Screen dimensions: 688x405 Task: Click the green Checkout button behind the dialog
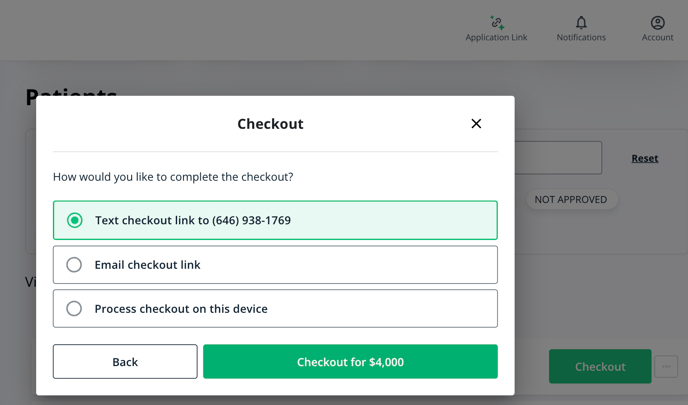[x=600, y=367]
